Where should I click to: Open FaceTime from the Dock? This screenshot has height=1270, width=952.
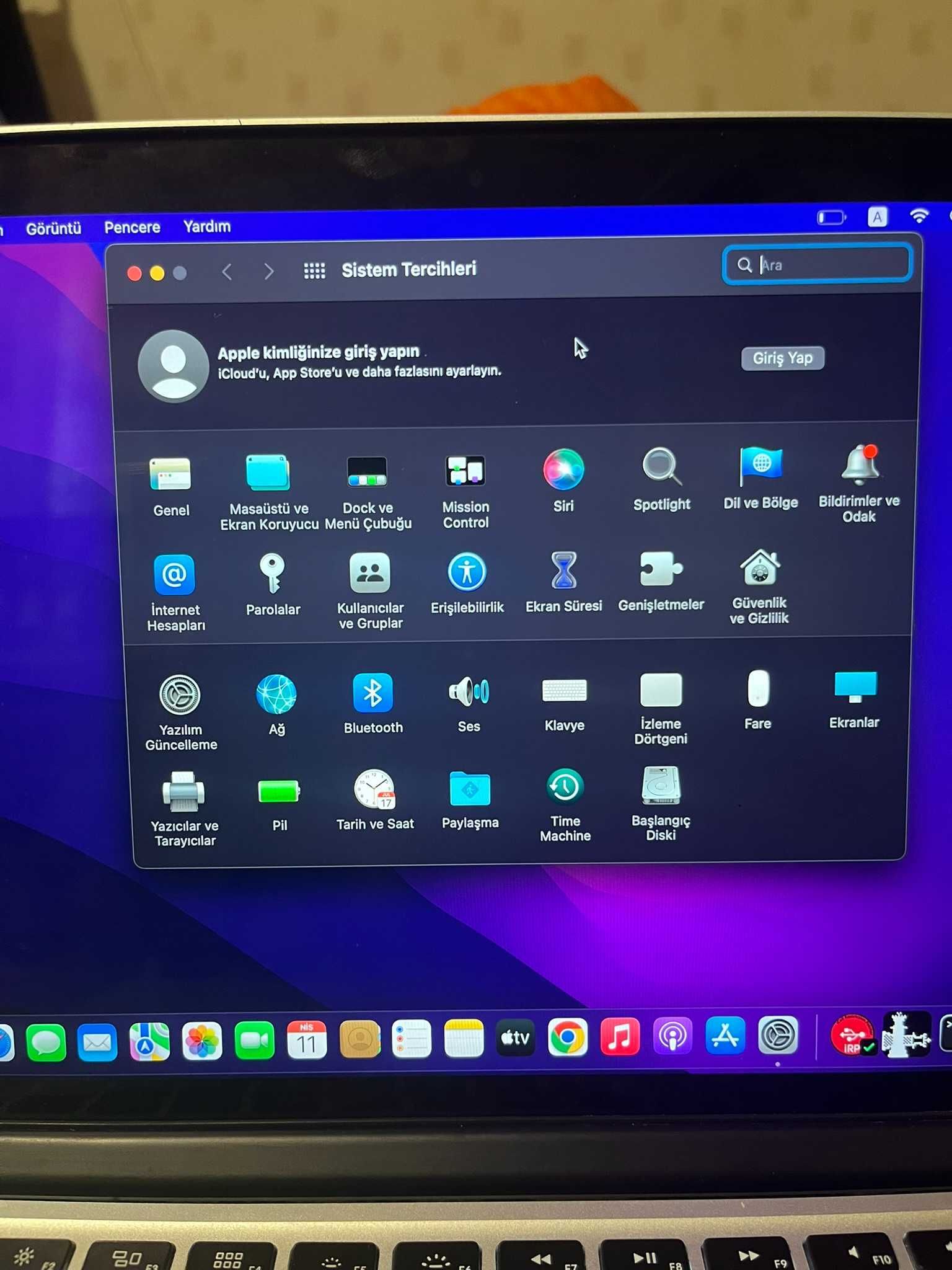(254, 1040)
